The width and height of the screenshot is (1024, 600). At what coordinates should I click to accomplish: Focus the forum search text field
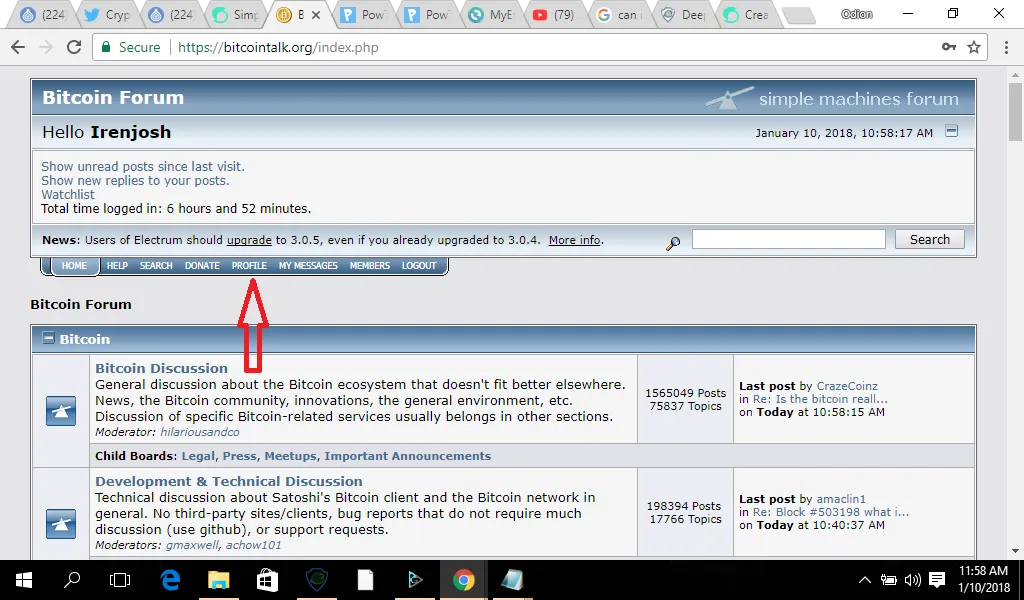[789, 240]
